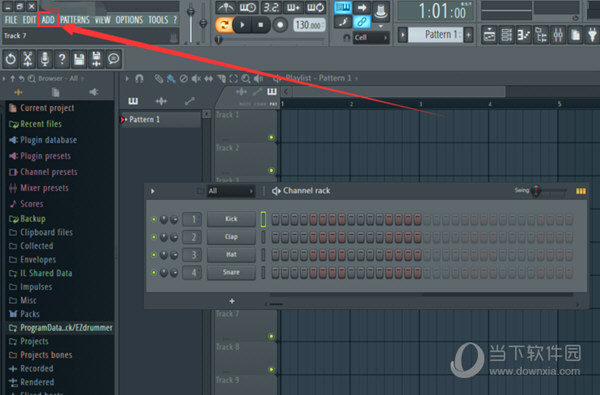Open the Pattern 1 selector dropdown

click(x=435, y=35)
